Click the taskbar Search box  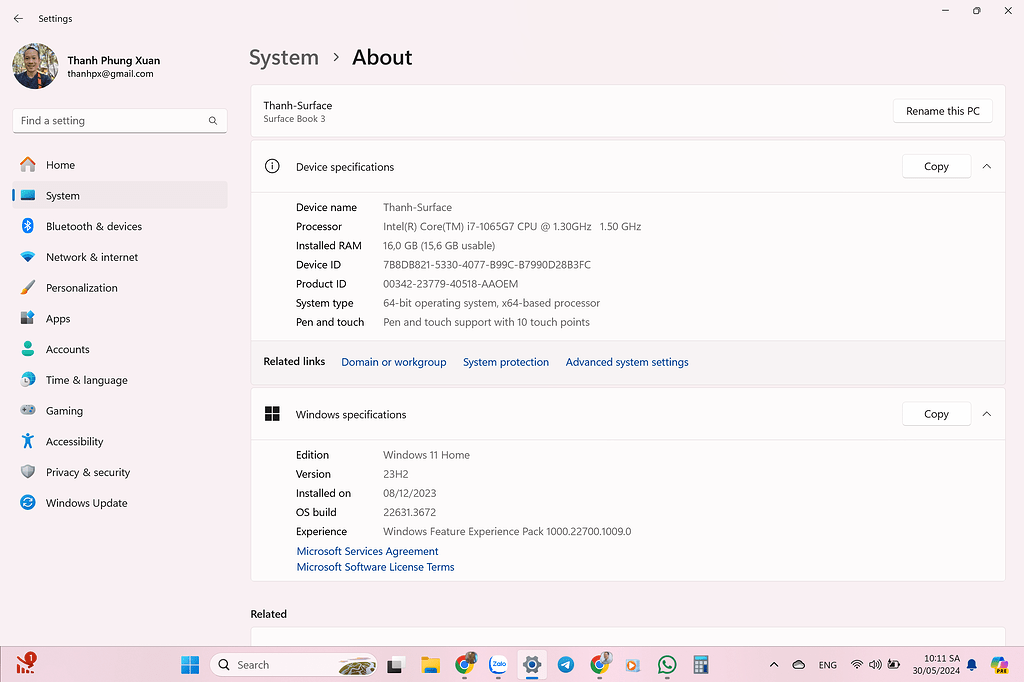[x=294, y=665]
